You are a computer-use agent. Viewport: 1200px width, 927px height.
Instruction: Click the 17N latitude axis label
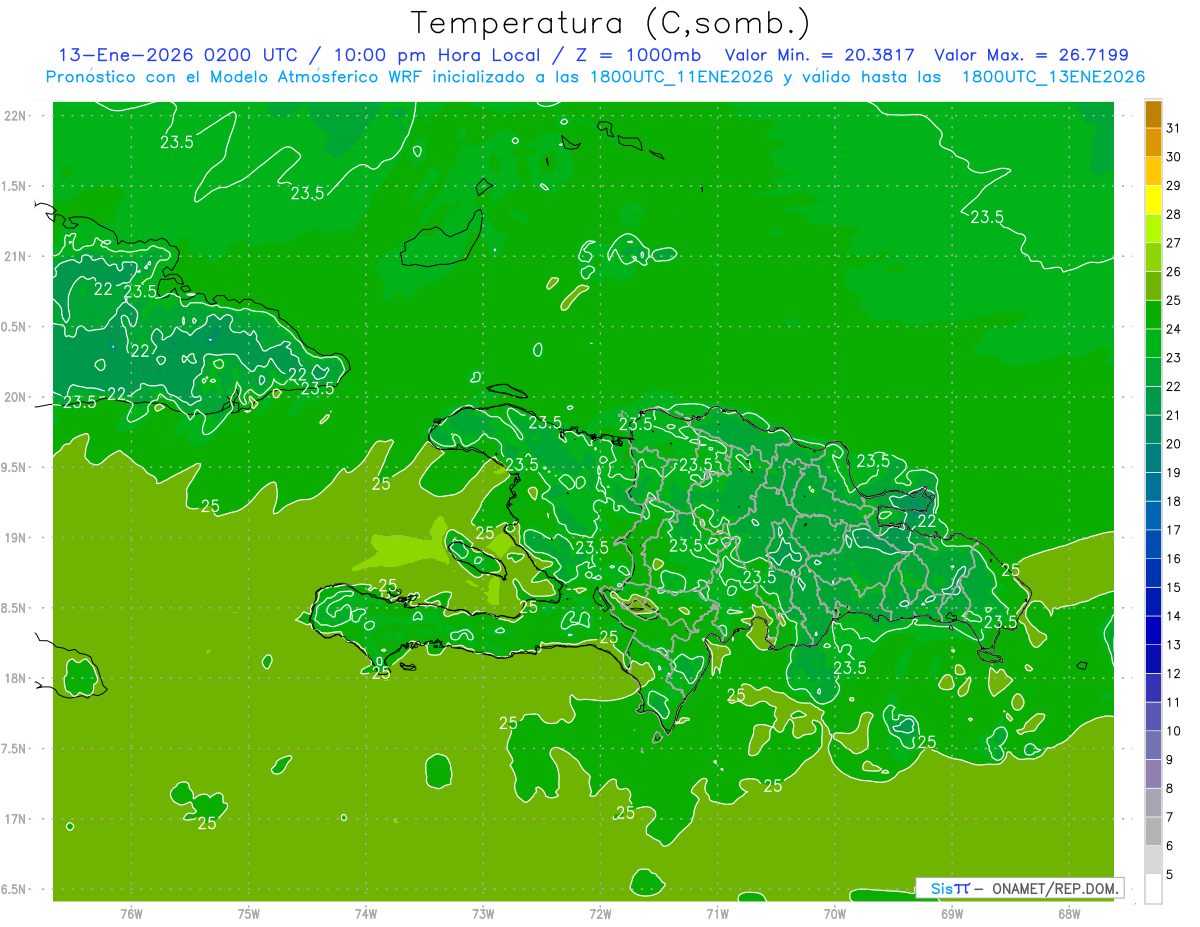click(x=14, y=819)
